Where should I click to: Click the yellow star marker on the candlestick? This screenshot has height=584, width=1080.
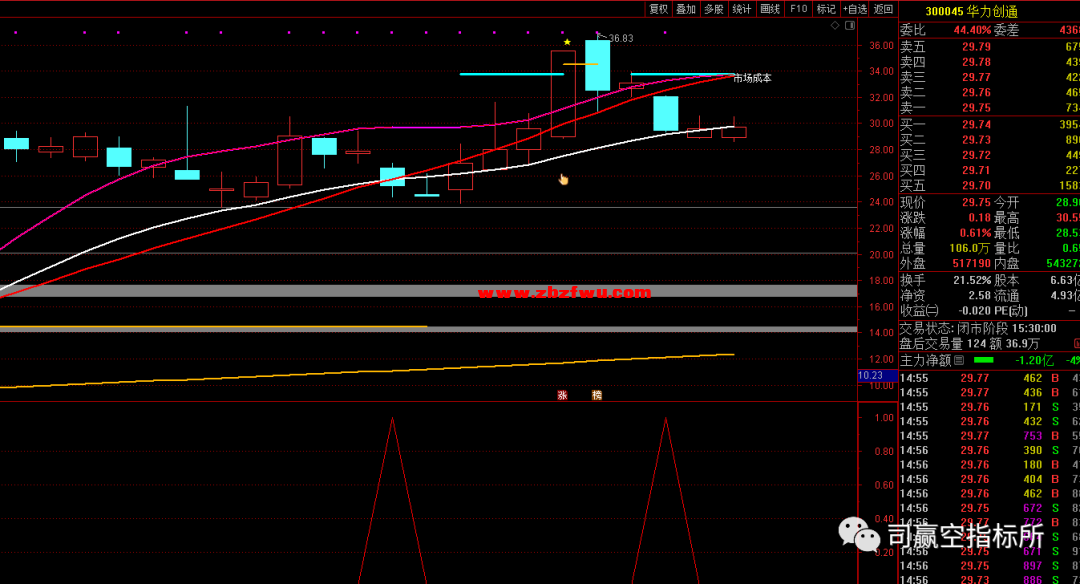click(x=567, y=43)
